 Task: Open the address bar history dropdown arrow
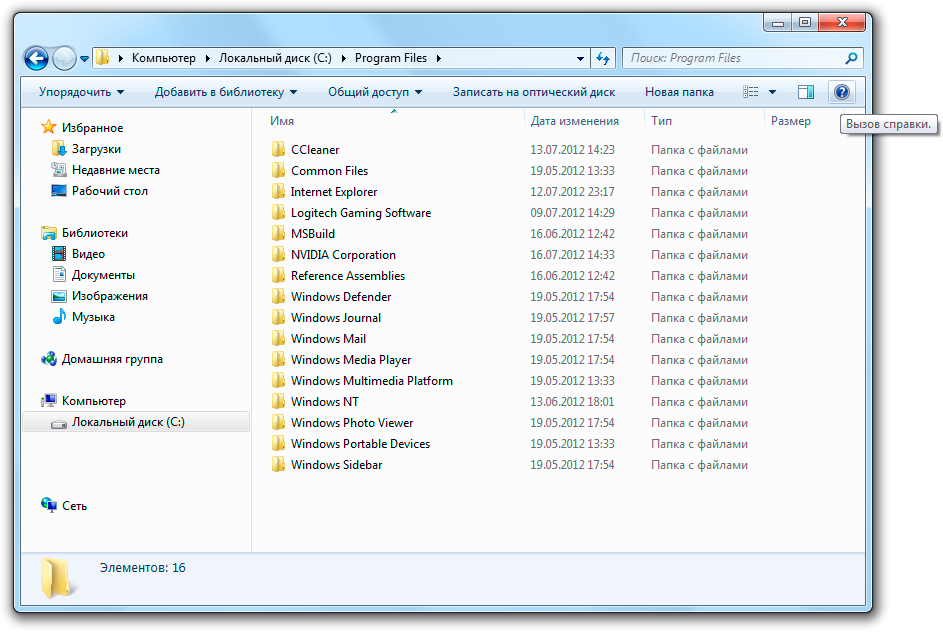(x=580, y=58)
